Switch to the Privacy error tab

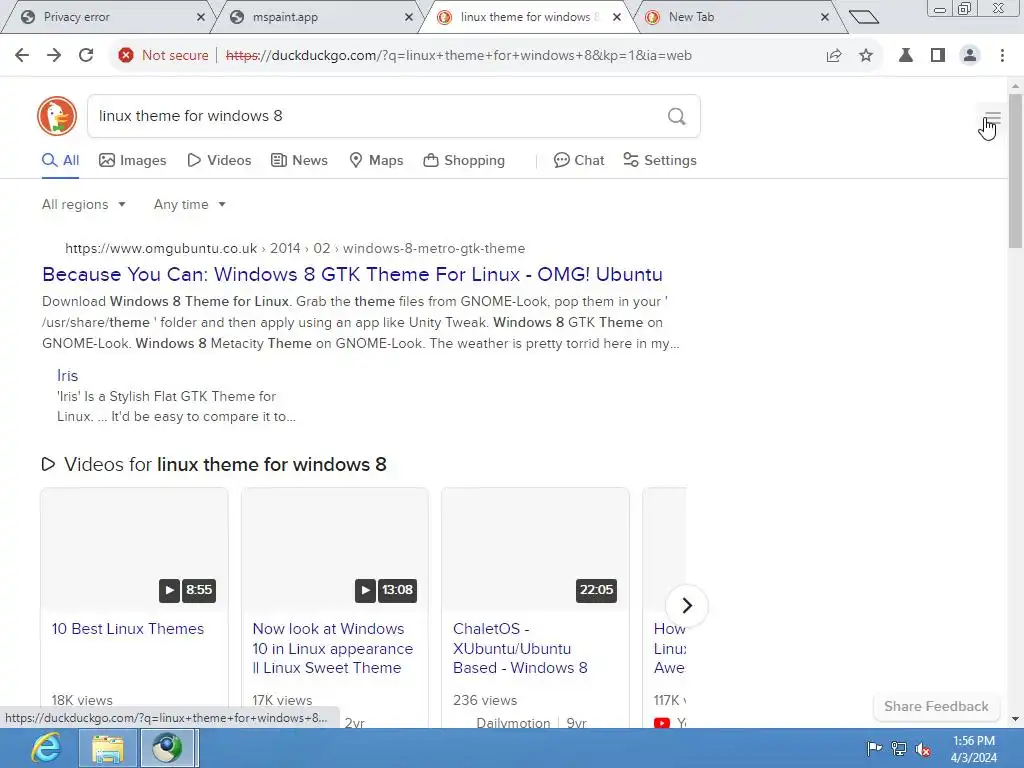108,18
